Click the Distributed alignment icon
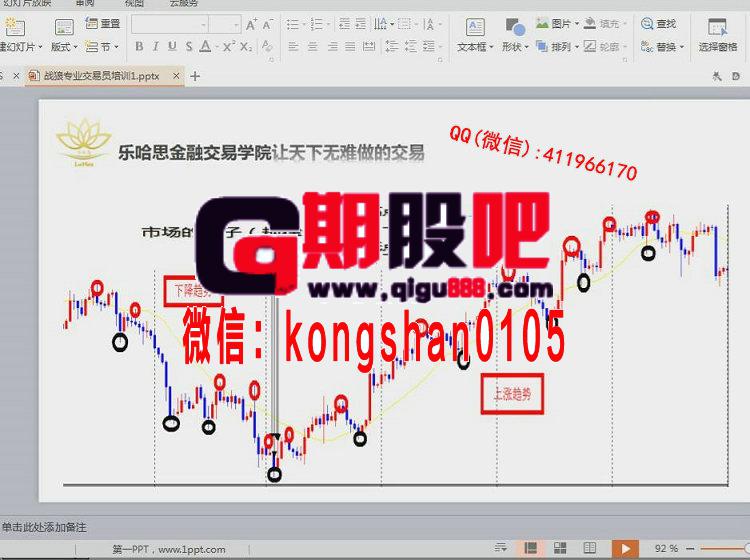 (x=369, y=46)
